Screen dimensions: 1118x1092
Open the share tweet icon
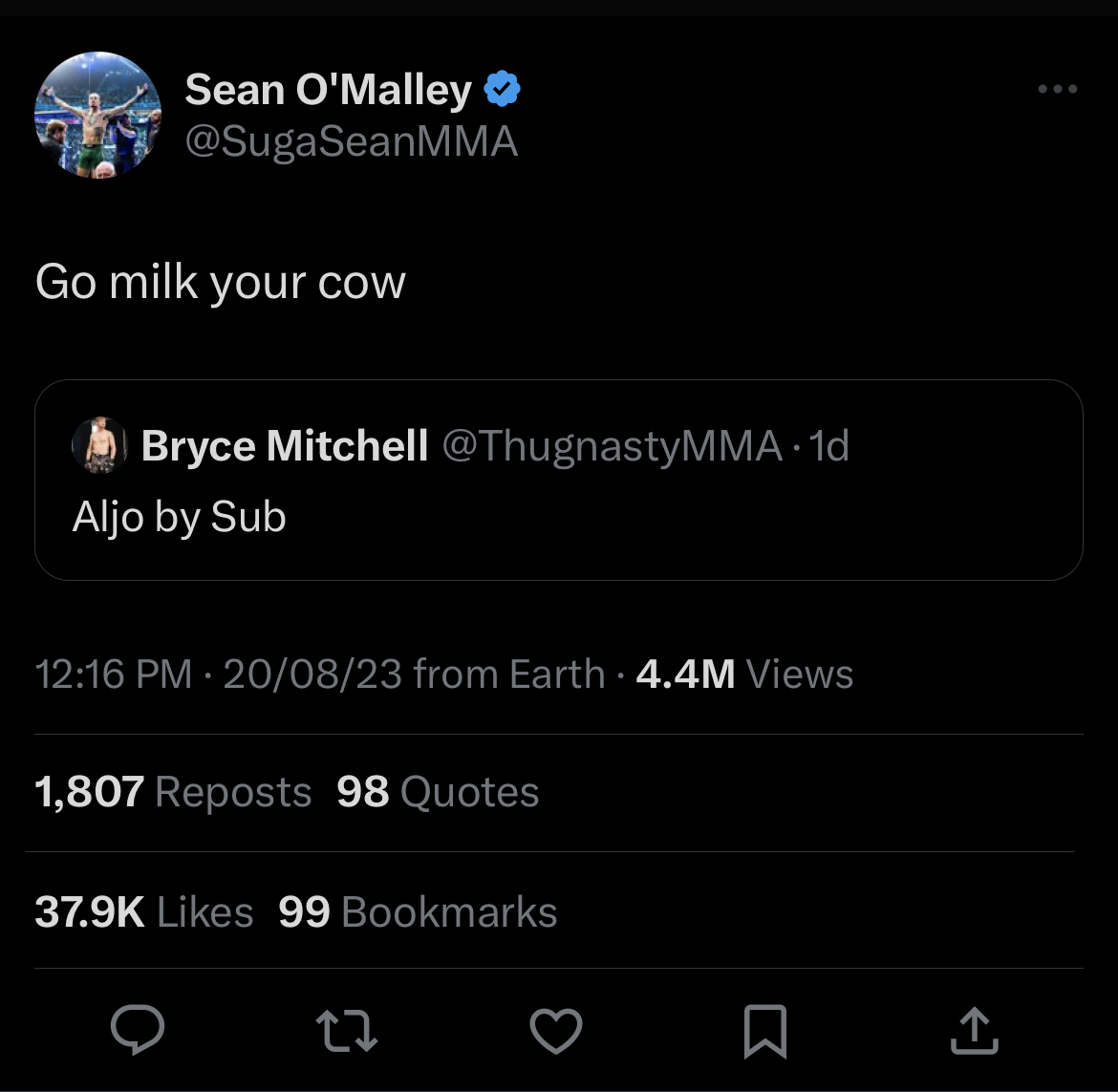(974, 1030)
